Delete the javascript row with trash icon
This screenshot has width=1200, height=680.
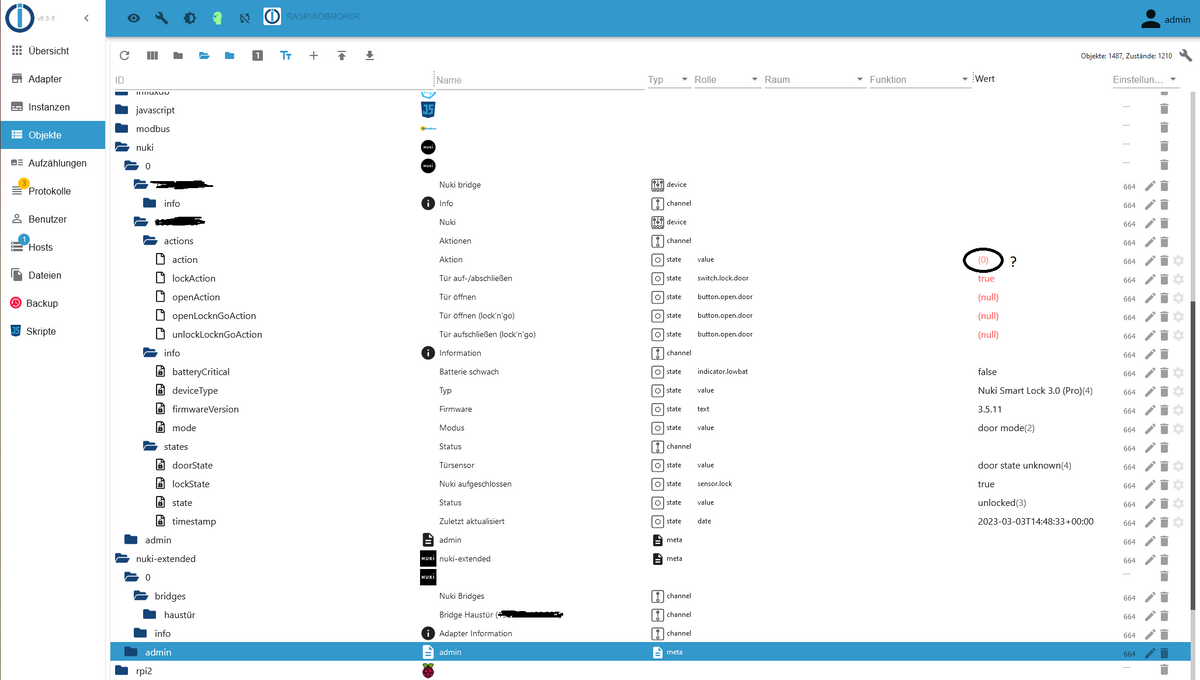click(x=1164, y=109)
